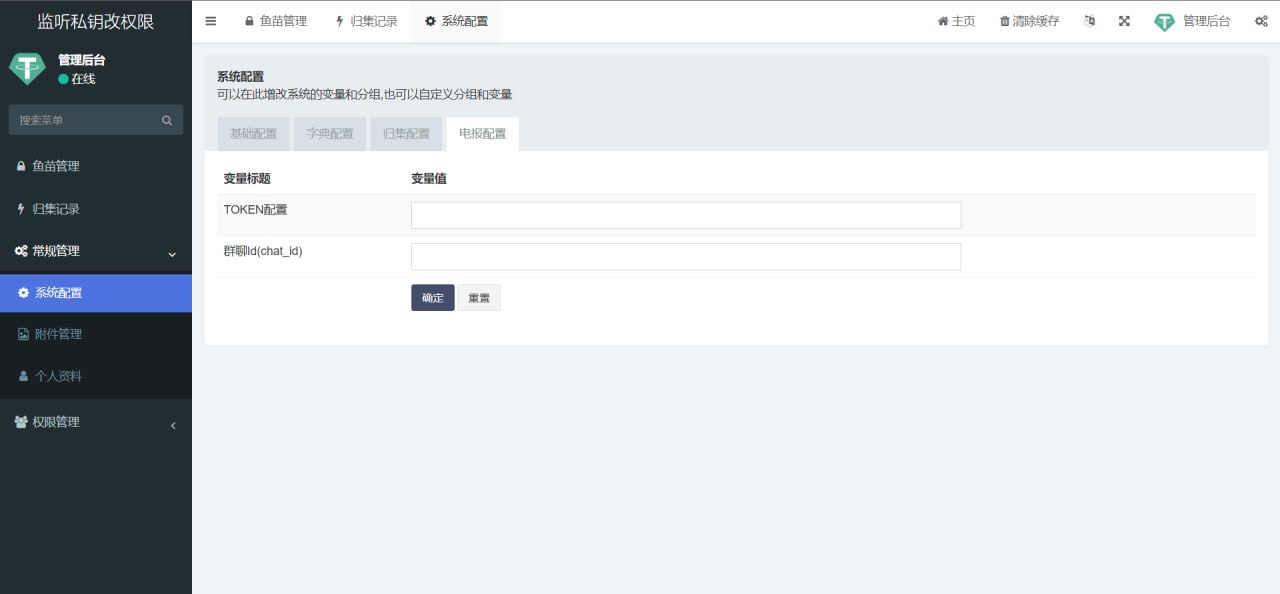This screenshot has width=1280, height=594.
Task: Click 清除缓存 to clear cache
Action: coord(1029,21)
